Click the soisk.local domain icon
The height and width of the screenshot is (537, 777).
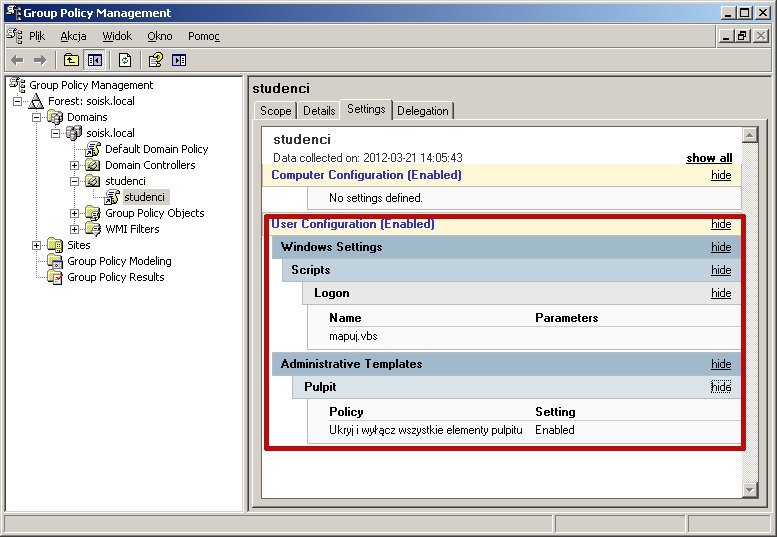pyautogui.click(x=74, y=133)
